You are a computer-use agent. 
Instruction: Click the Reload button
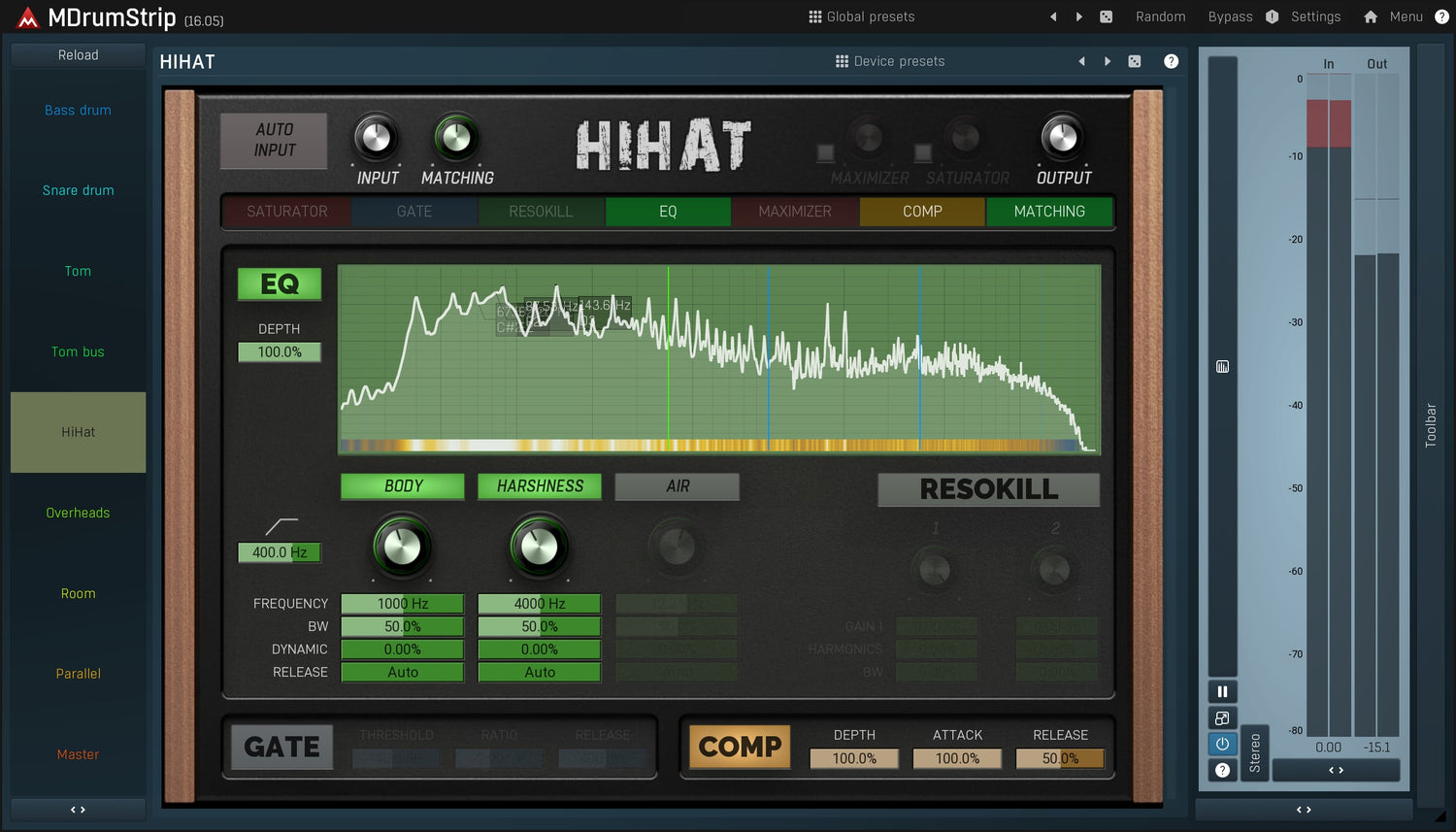click(78, 55)
